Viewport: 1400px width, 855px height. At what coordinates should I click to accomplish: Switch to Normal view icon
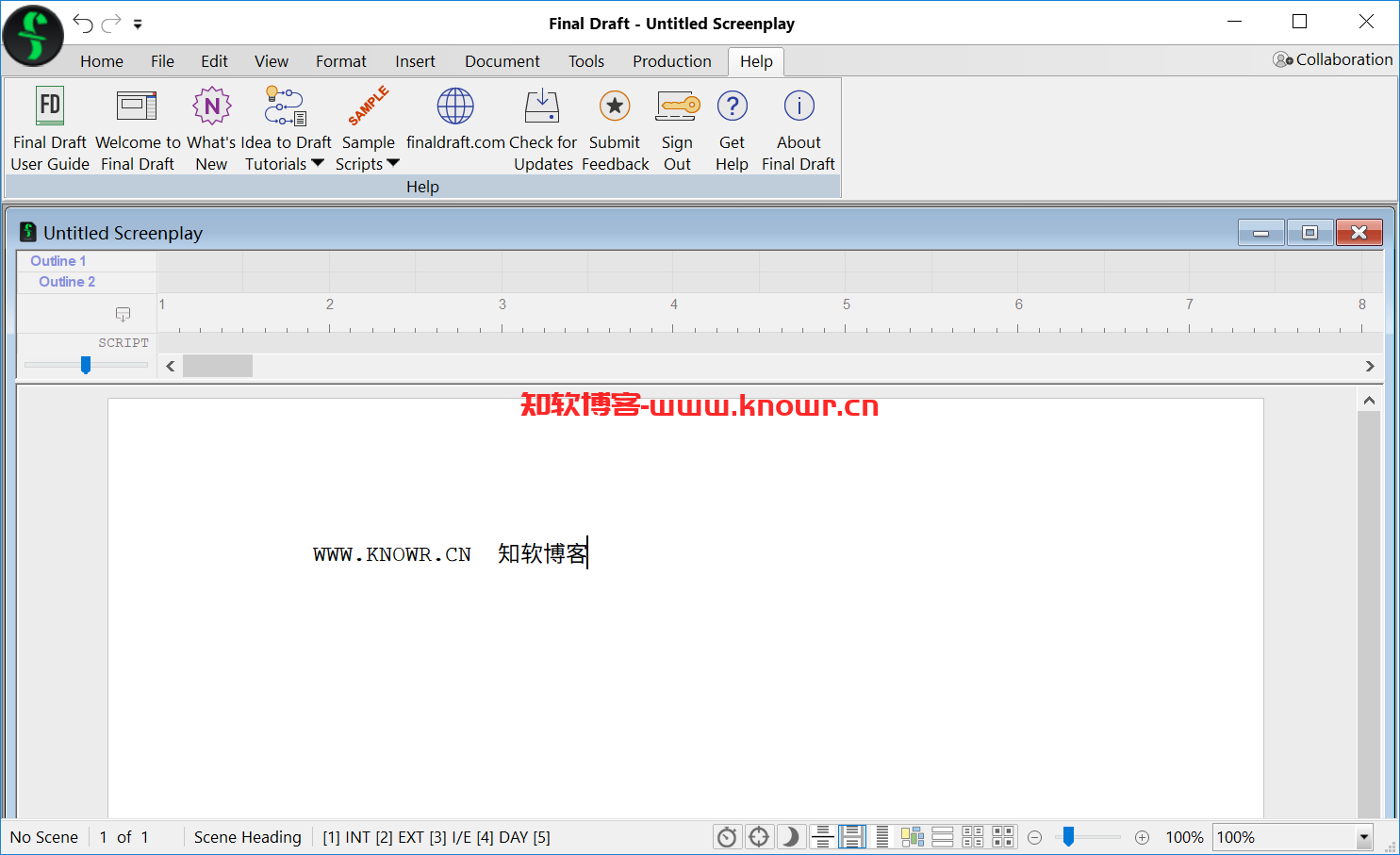point(822,837)
